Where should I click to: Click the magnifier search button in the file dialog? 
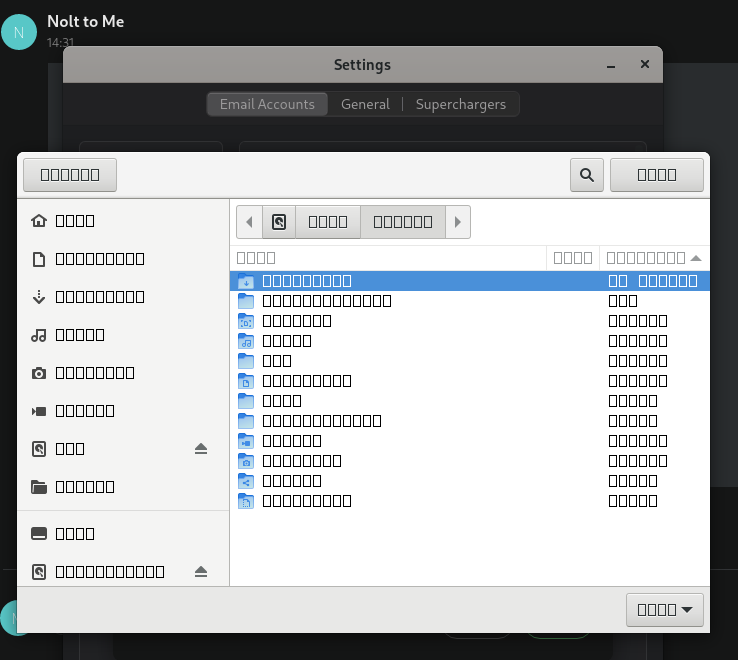coord(586,175)
